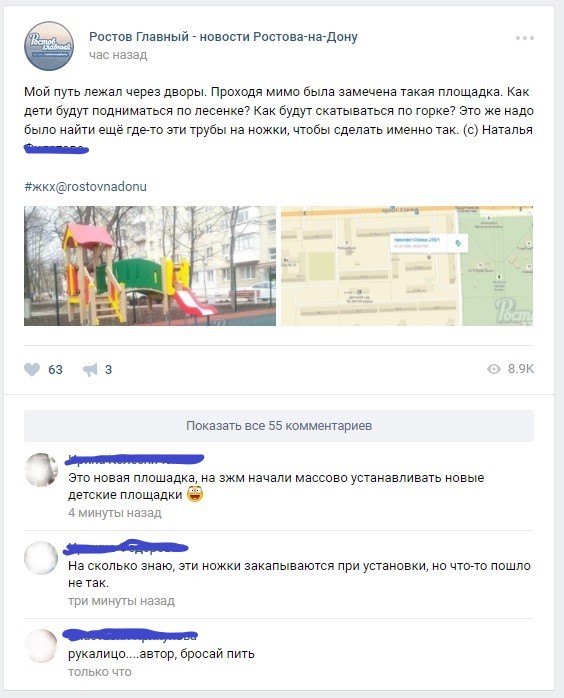Screen dimensions: 564x698
Task: Click the eye views counter icon
Action: click(x=494, y=369)
